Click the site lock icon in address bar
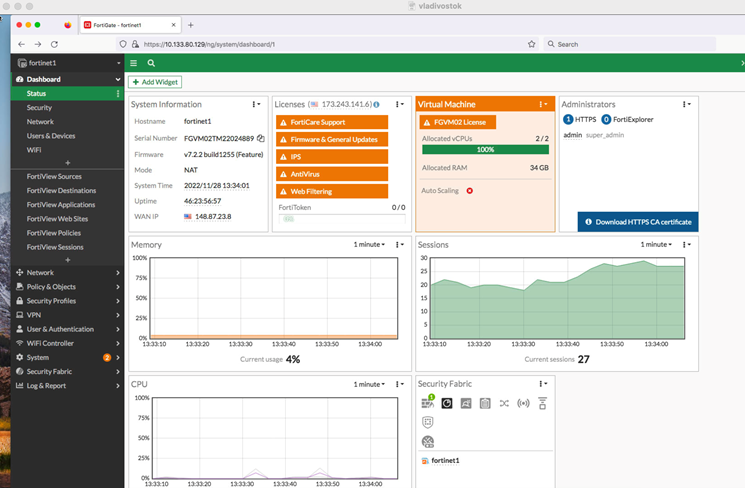 (x=135, y=44)
